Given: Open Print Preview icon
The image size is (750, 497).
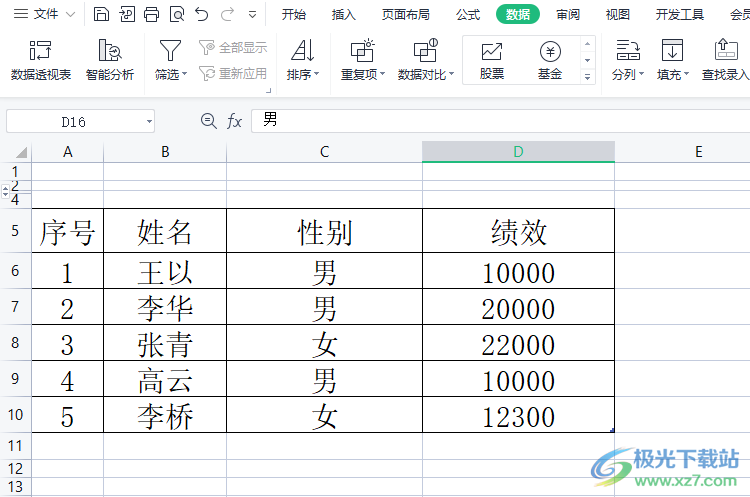Looking at the screenshot, I should tap(177, 14).
